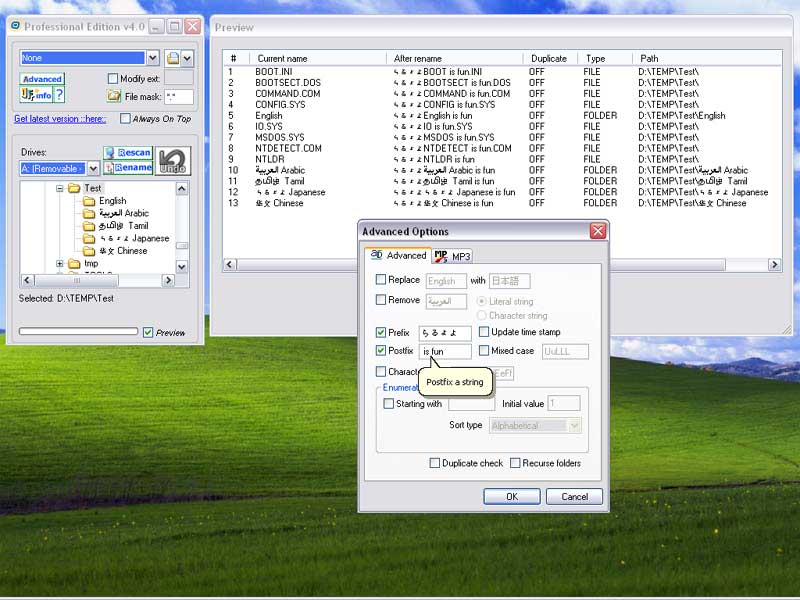Click the Preview list's scroll right arrow

pyautogui.click(x=774, y=264)
